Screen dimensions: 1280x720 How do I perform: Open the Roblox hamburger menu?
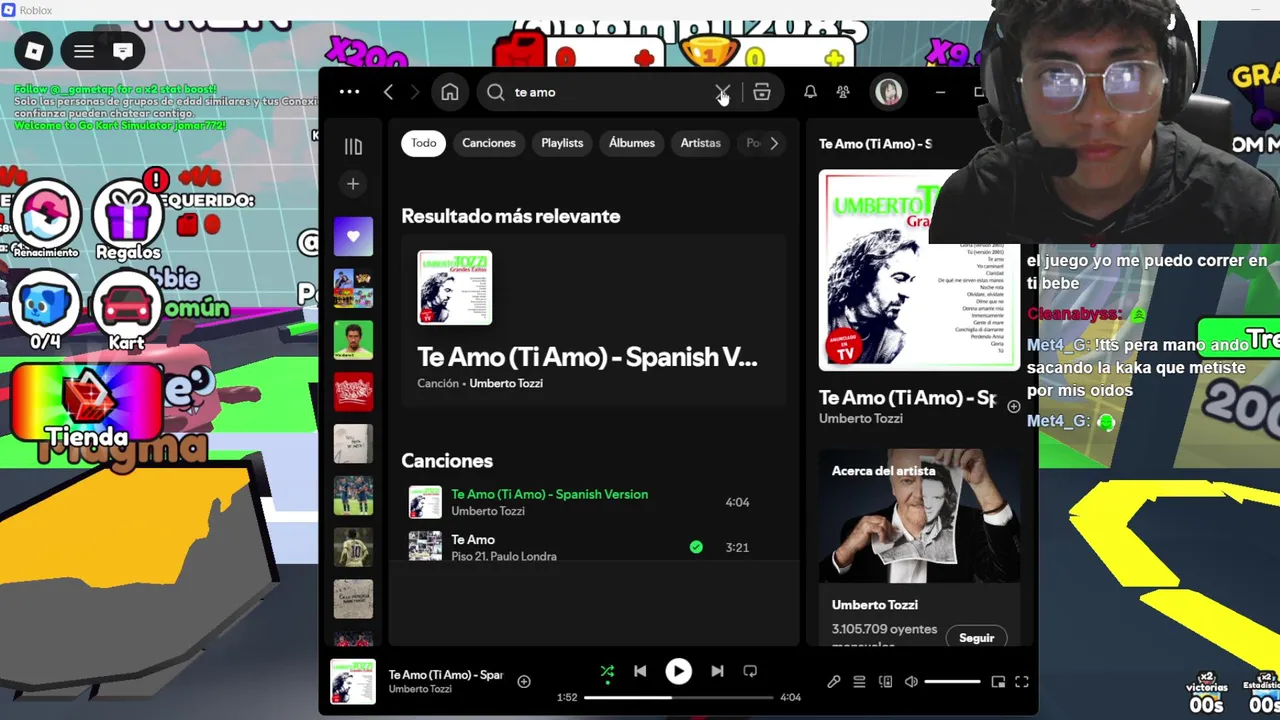pyautogui.click(x=84, y=51)
